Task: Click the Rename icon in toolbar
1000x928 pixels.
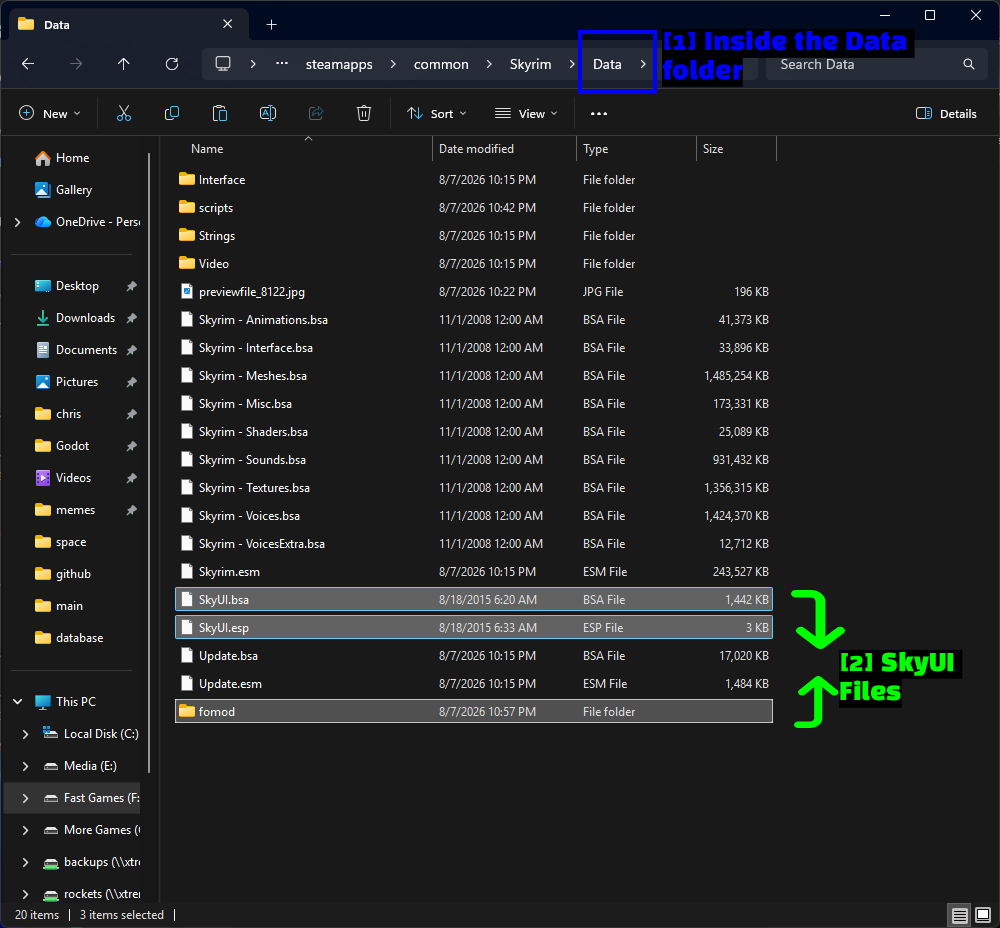Action: [x=268, y=114]
